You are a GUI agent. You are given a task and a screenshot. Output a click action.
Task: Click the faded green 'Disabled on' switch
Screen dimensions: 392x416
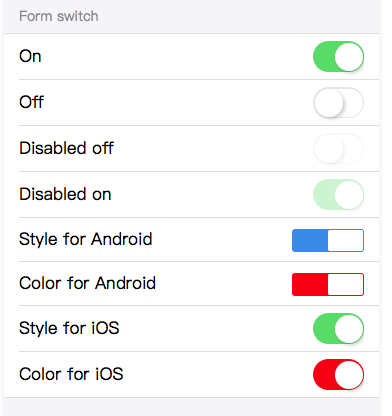point(338,195)
